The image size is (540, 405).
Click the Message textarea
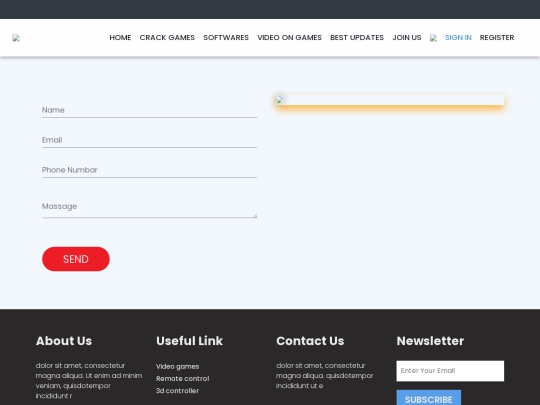[x=149, y=208]
